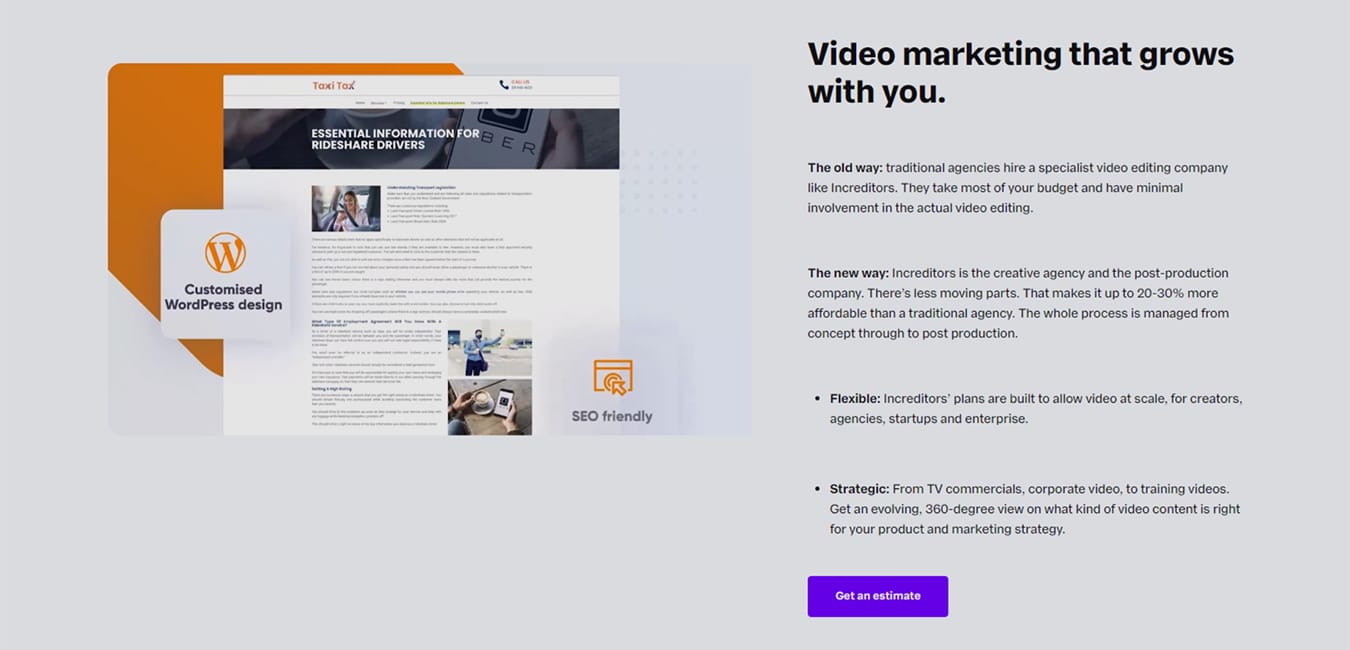The height and width of the screenshot is (650, 1350).
Task: Click the Get an estimate button
Action: tap(877, 596)
